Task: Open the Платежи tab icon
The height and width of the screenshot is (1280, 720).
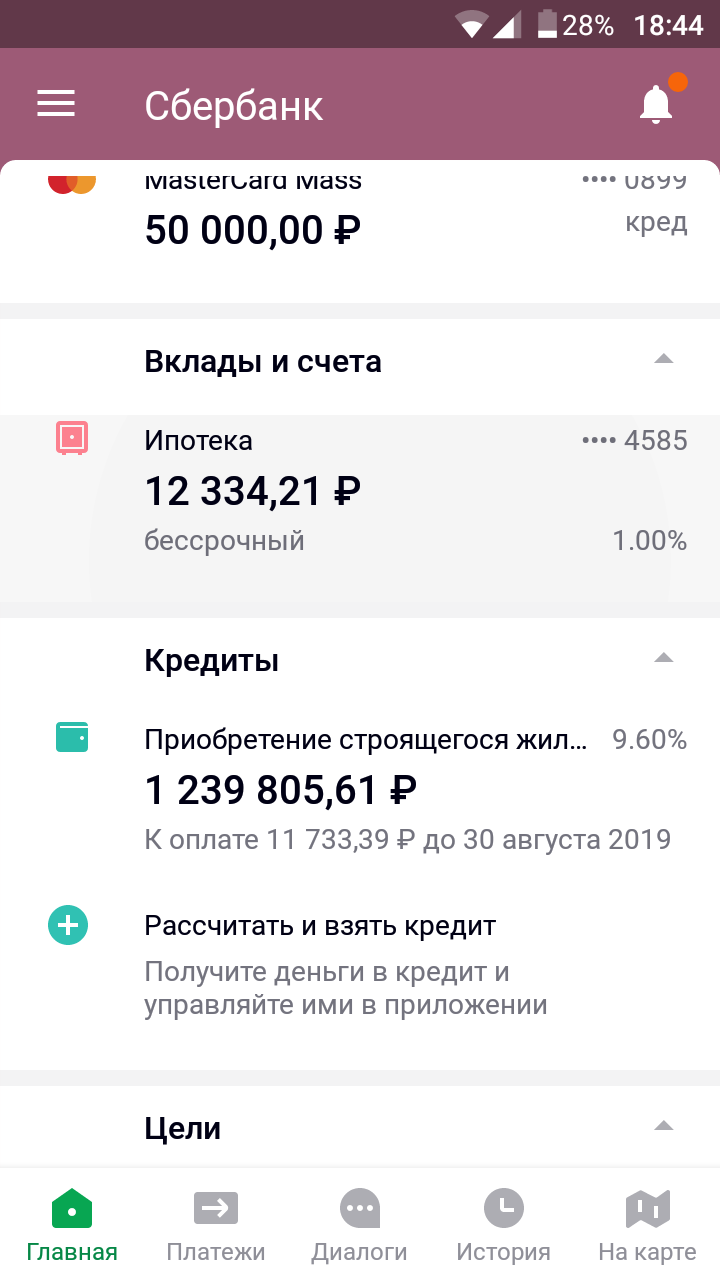Action: point(216,1209)
